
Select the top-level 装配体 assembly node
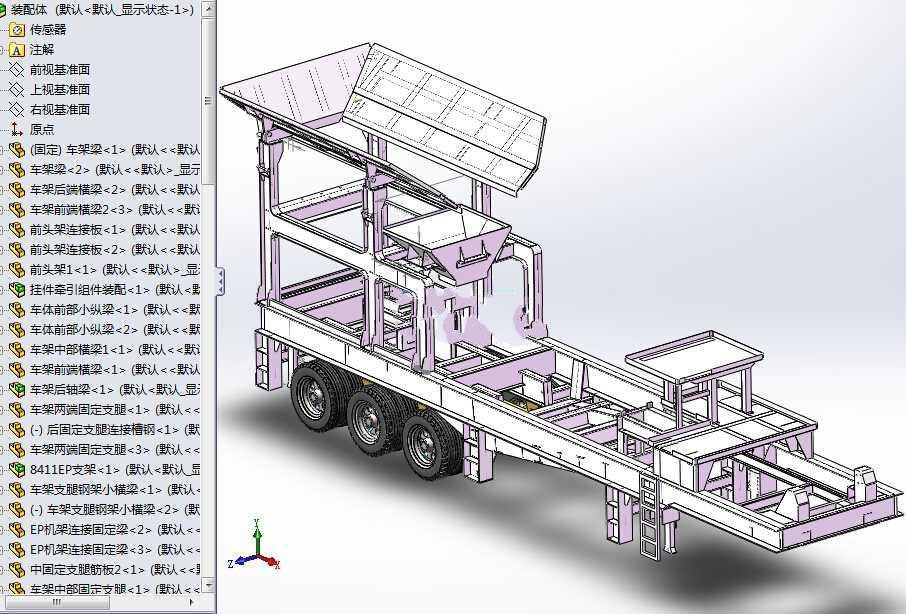click(99, 10)
